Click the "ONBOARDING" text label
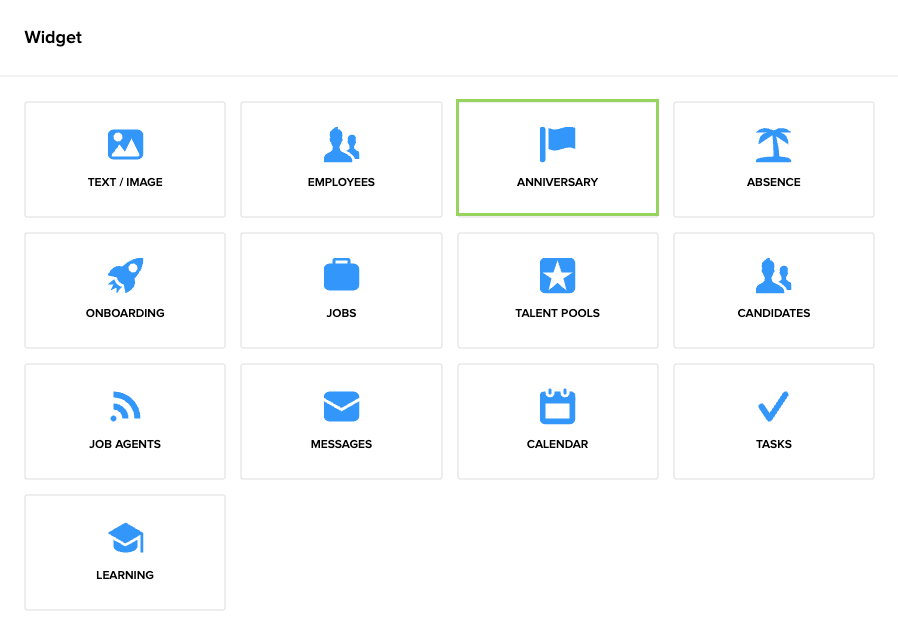This screenshot has width=898, height=632. [125, 313]
